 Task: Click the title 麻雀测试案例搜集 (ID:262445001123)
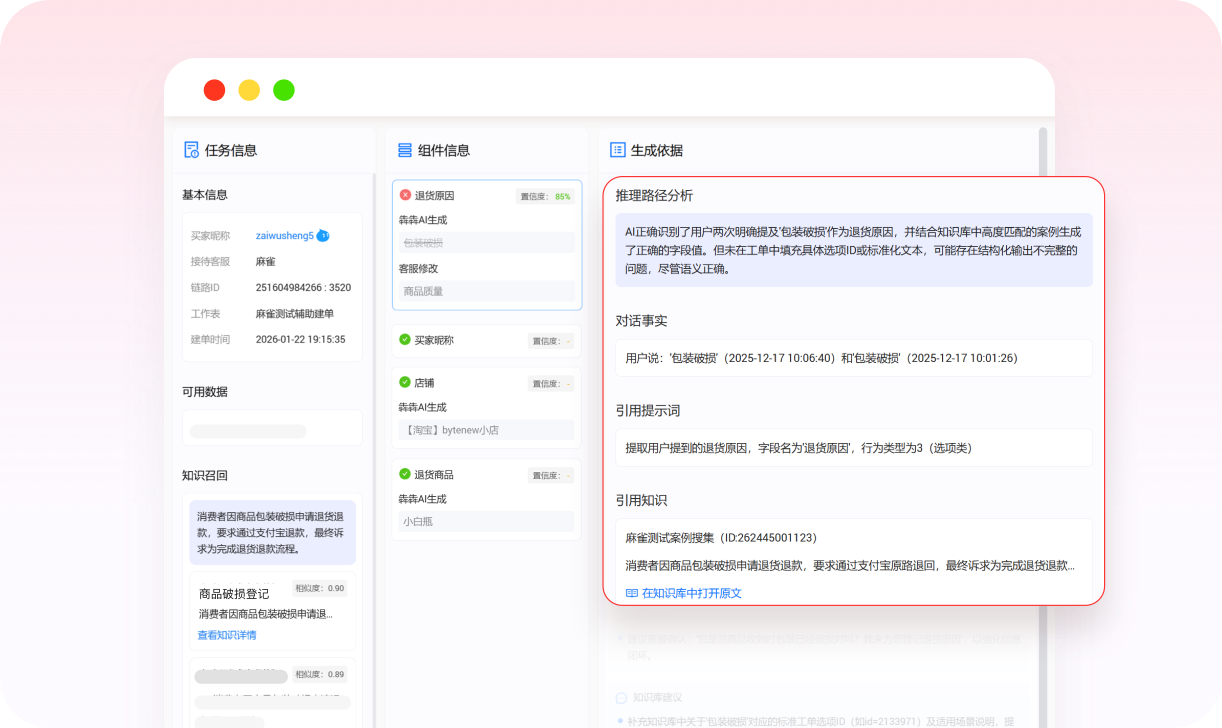click(x=721, y=537)
